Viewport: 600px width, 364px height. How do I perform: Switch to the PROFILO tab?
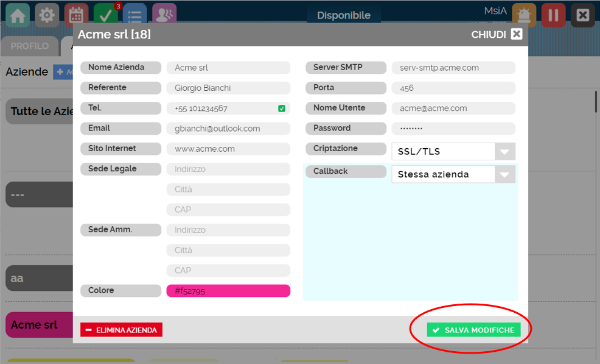point(29,46)
